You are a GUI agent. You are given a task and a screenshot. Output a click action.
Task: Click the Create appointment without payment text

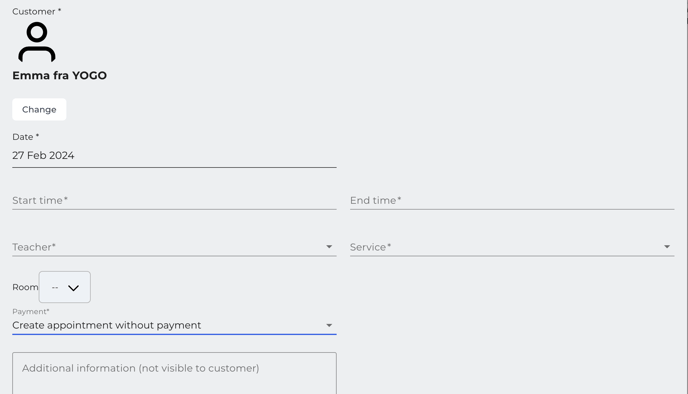coord(107,325)
